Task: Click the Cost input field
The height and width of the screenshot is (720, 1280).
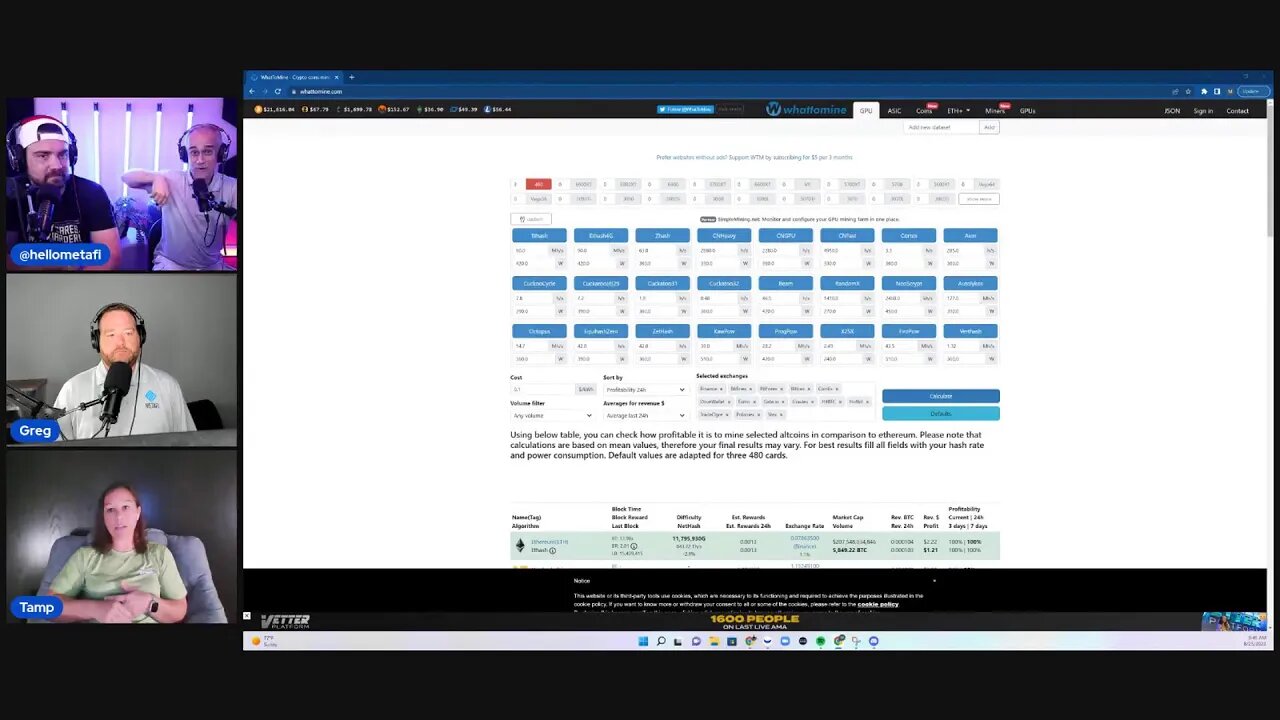Action: click(542, 389)
